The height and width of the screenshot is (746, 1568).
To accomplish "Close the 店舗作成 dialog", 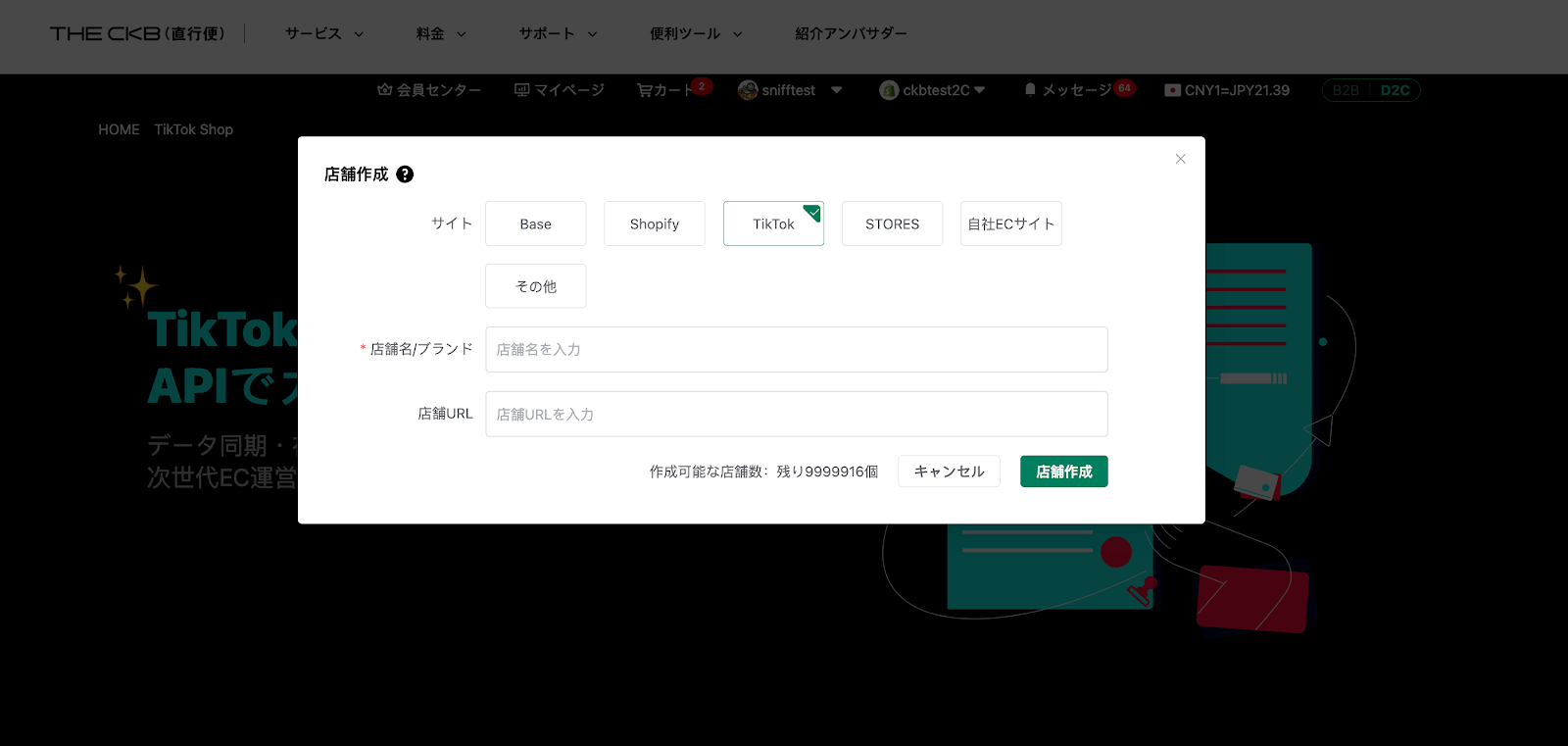I will pos(1180,159).
